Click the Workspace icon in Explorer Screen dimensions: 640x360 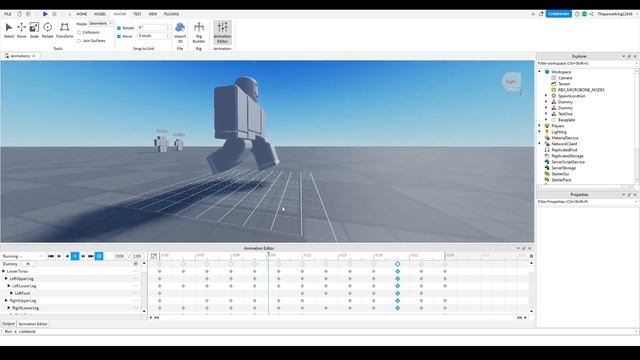pyautogui.click(x=547, y=72)
